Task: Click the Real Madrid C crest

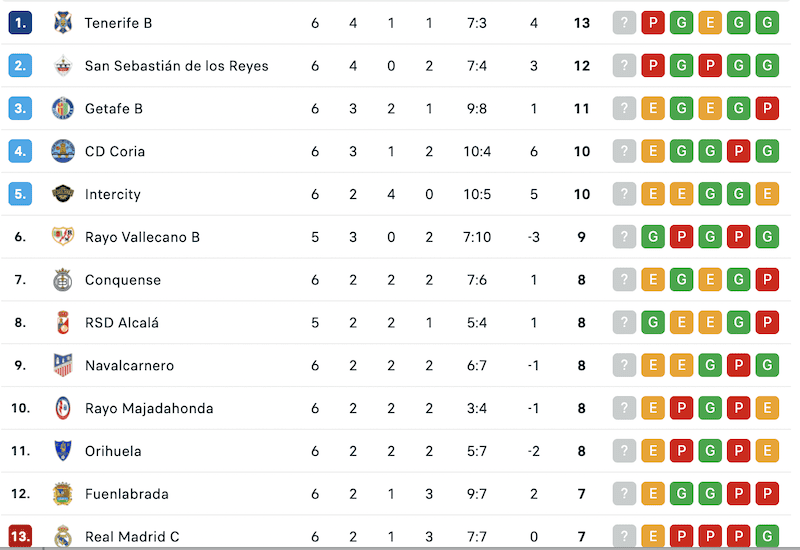Action: tap(63, 537)
